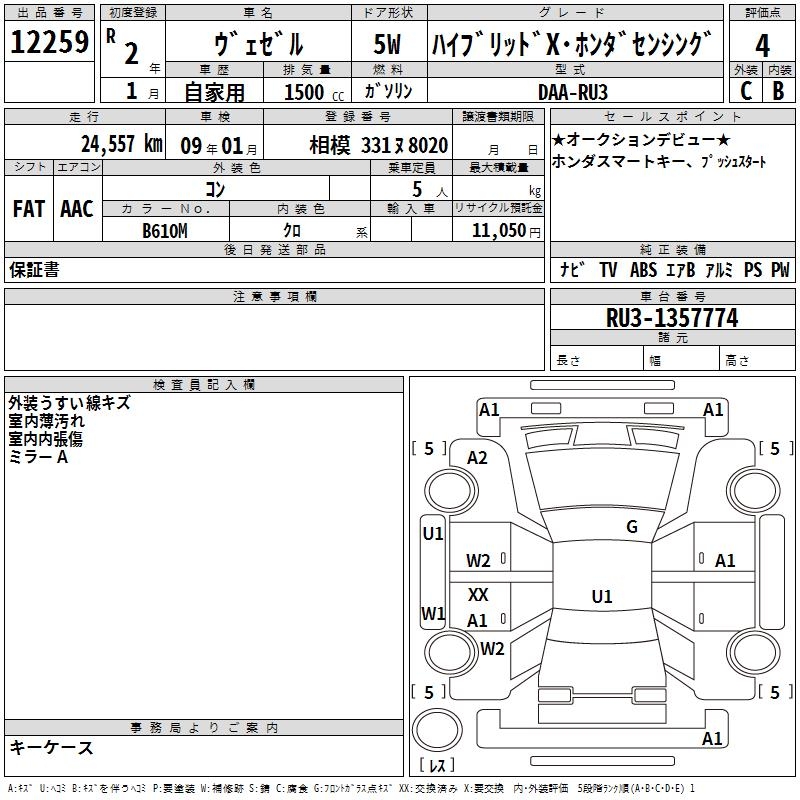Click the inspection date 09年01月
Screen dimensions: 800x800
click(218, 146)
